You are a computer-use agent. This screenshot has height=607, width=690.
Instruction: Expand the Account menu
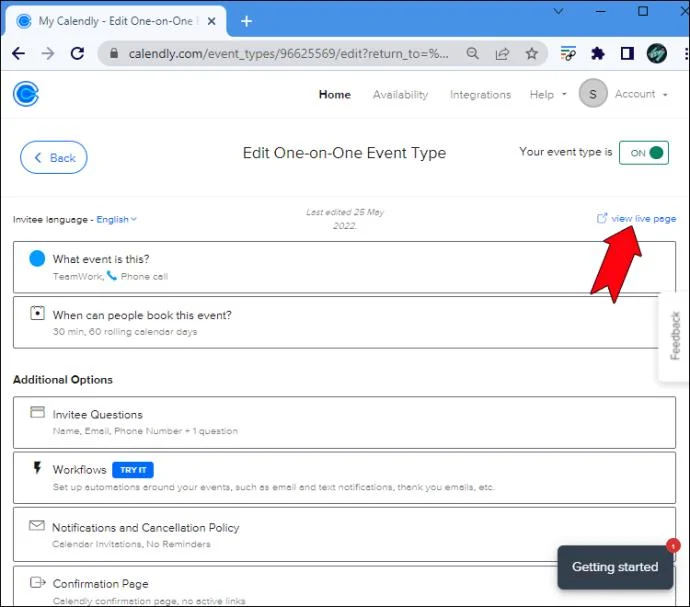(x=641, y=94)
